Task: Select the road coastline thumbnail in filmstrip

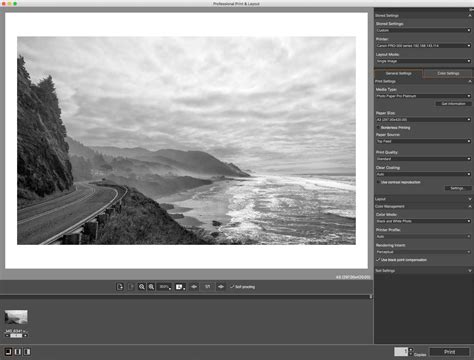Action: click(x=16, y=317)
